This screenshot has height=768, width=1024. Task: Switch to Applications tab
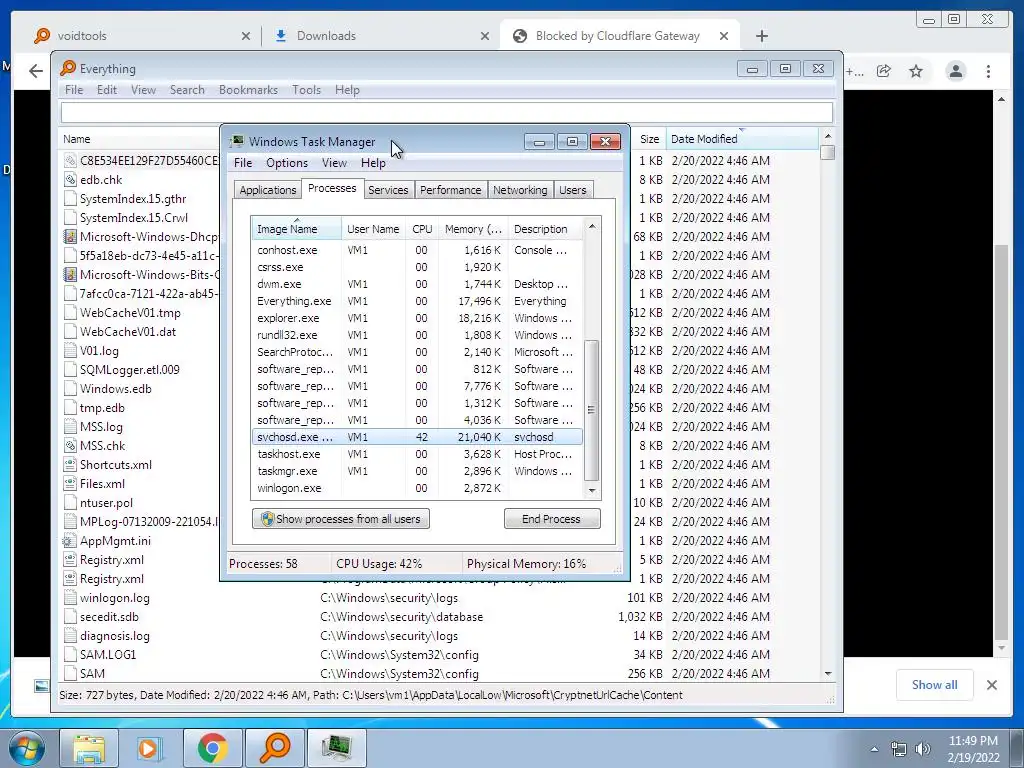tap(268, 190)
